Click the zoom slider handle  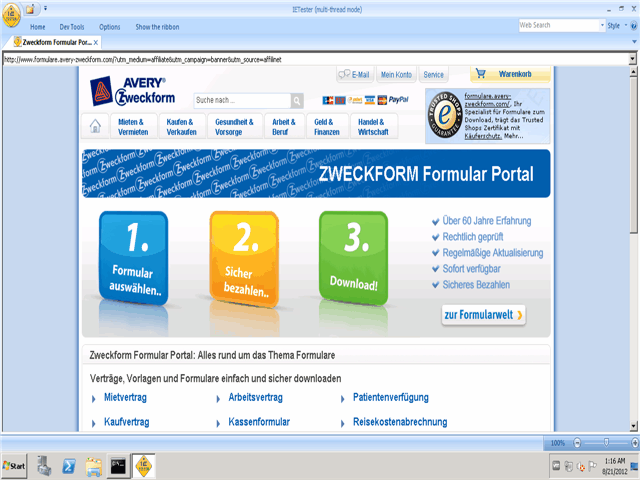606,442
